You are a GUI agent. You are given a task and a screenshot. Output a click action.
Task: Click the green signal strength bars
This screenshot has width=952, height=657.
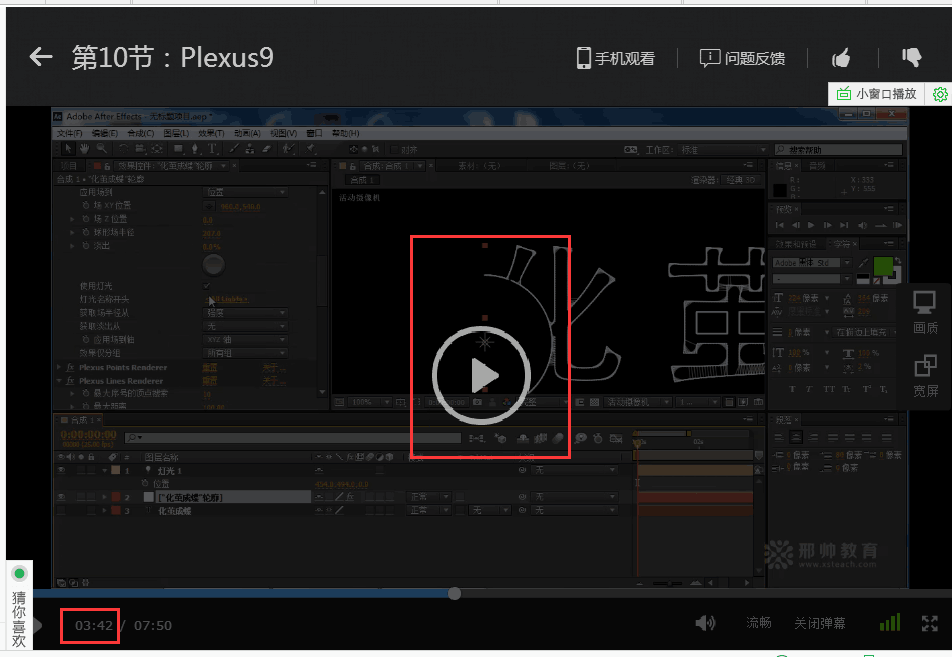889,623
